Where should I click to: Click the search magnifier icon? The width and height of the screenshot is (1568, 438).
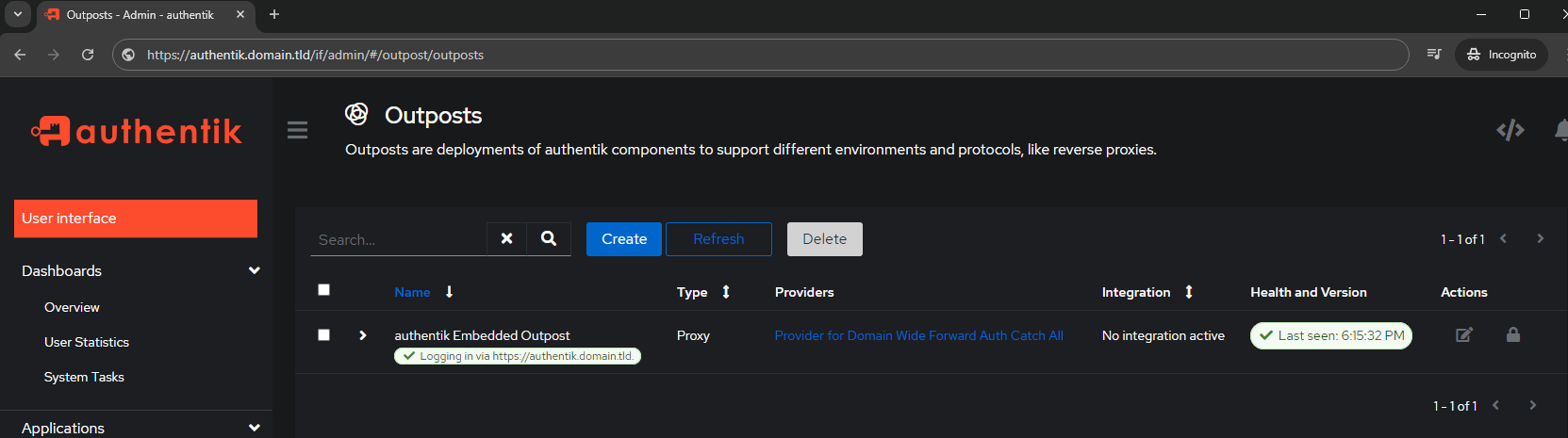pyautogui.click(x=549, y=239)
